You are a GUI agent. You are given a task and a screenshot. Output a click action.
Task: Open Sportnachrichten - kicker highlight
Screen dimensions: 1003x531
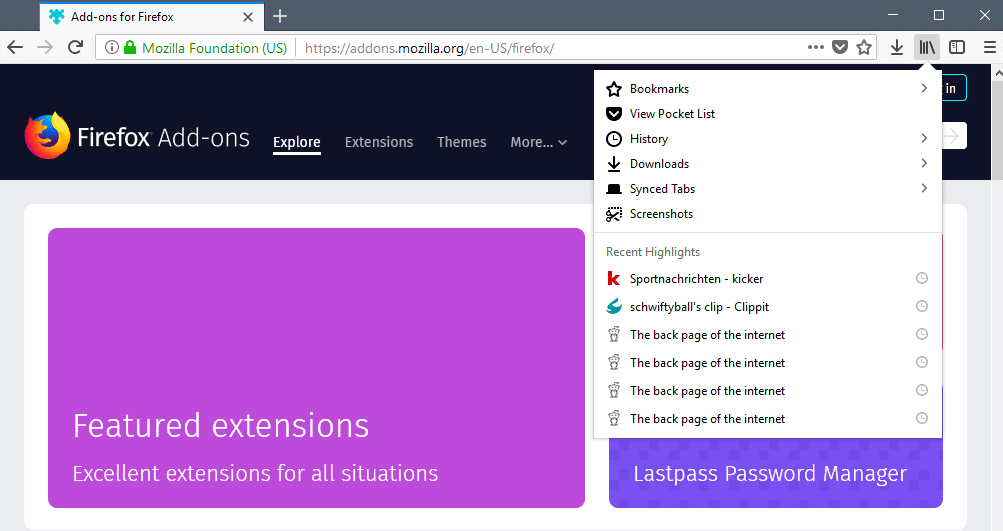768,278
